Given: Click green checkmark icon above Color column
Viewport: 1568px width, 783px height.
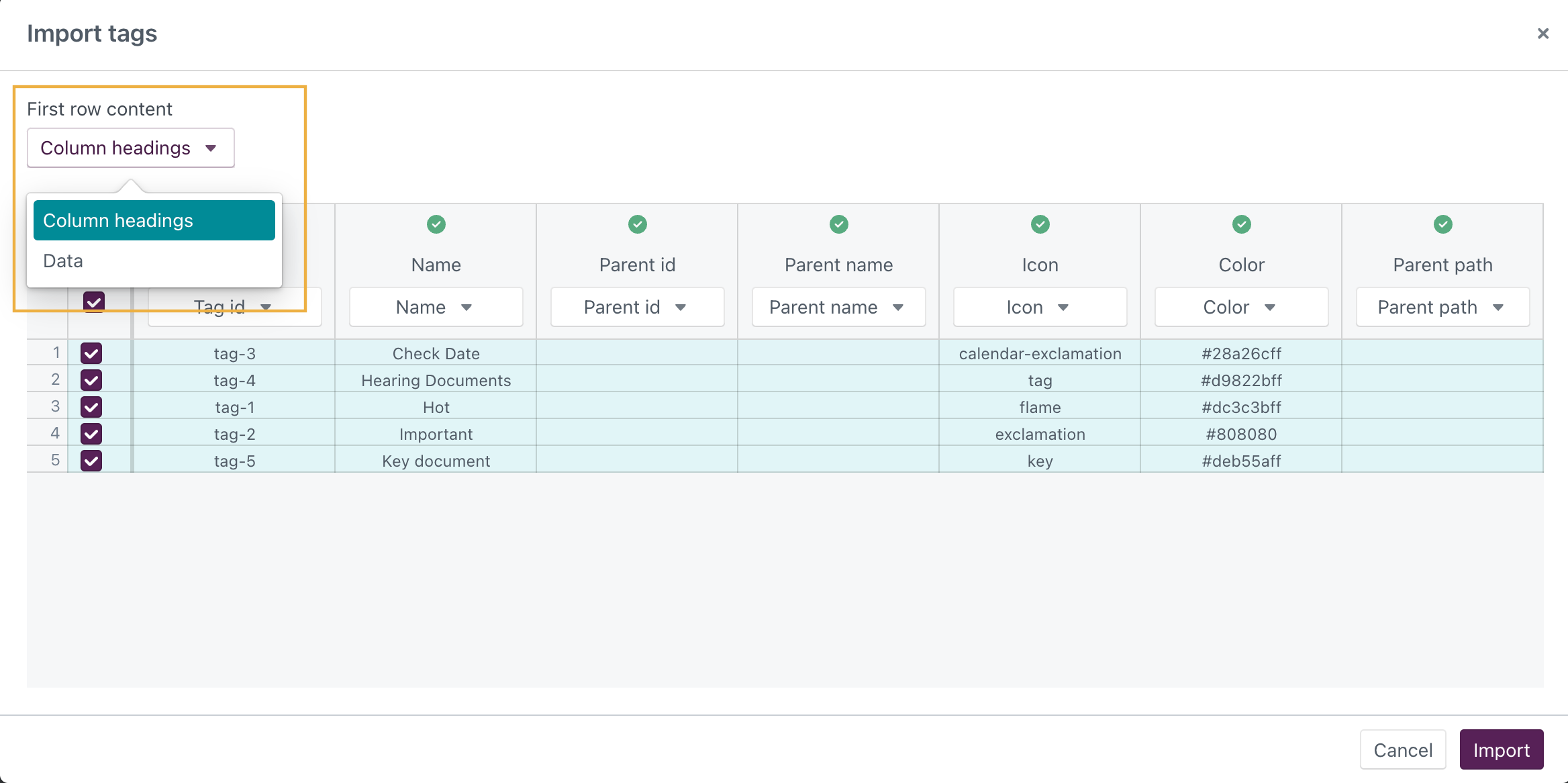Looking at the screenshot, I should pyautogui.click(x=1242, y=224).
